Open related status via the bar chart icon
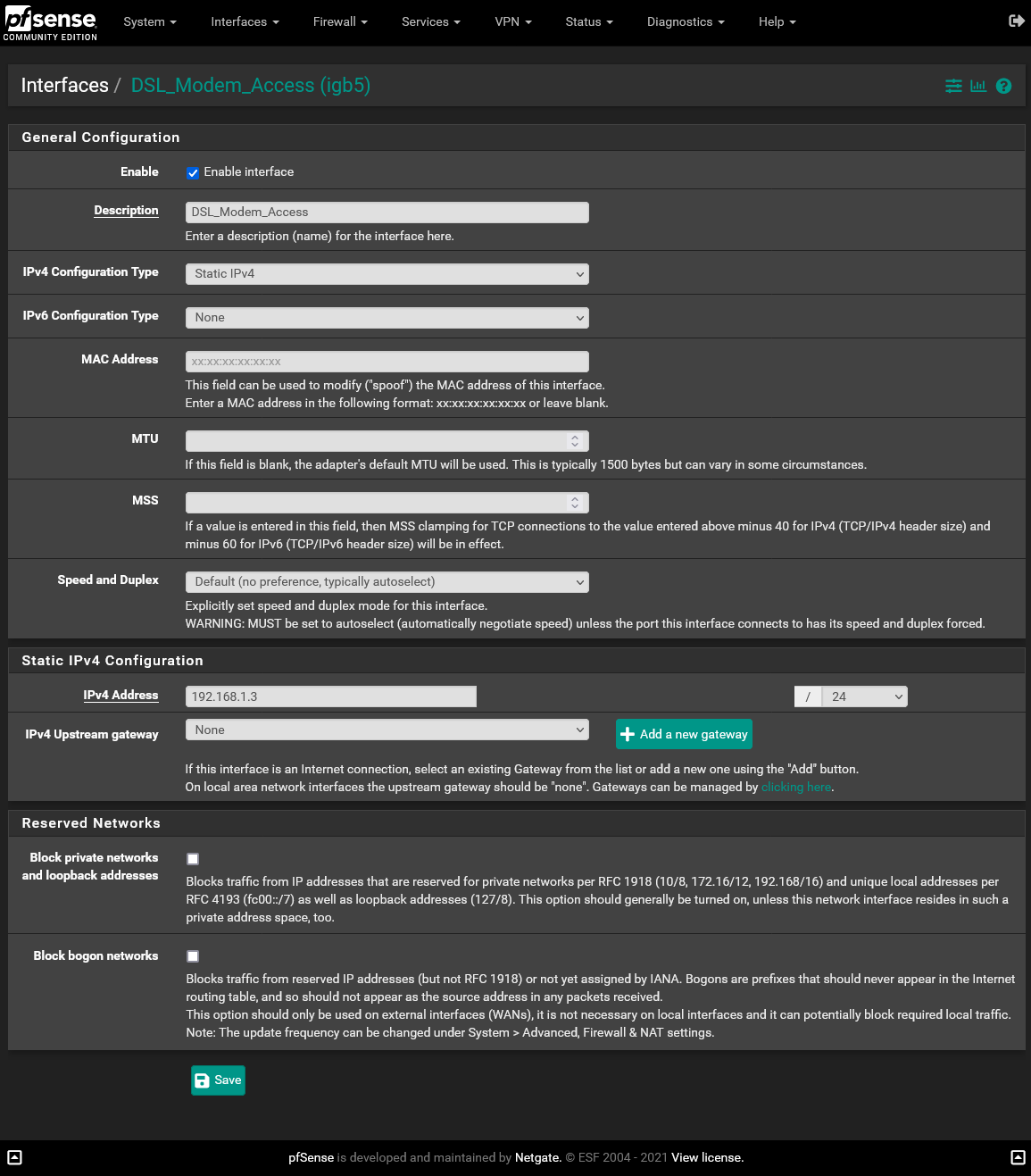 pyautogui.click(x=978, y=86)
